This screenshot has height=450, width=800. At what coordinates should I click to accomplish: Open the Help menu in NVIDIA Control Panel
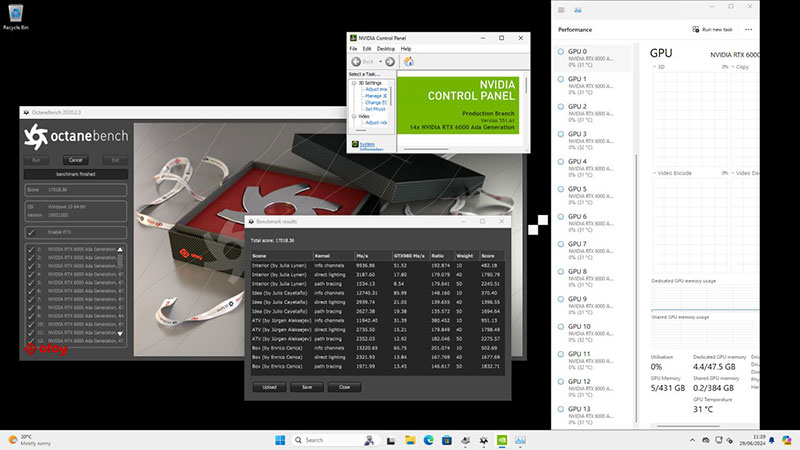point(408,48)
